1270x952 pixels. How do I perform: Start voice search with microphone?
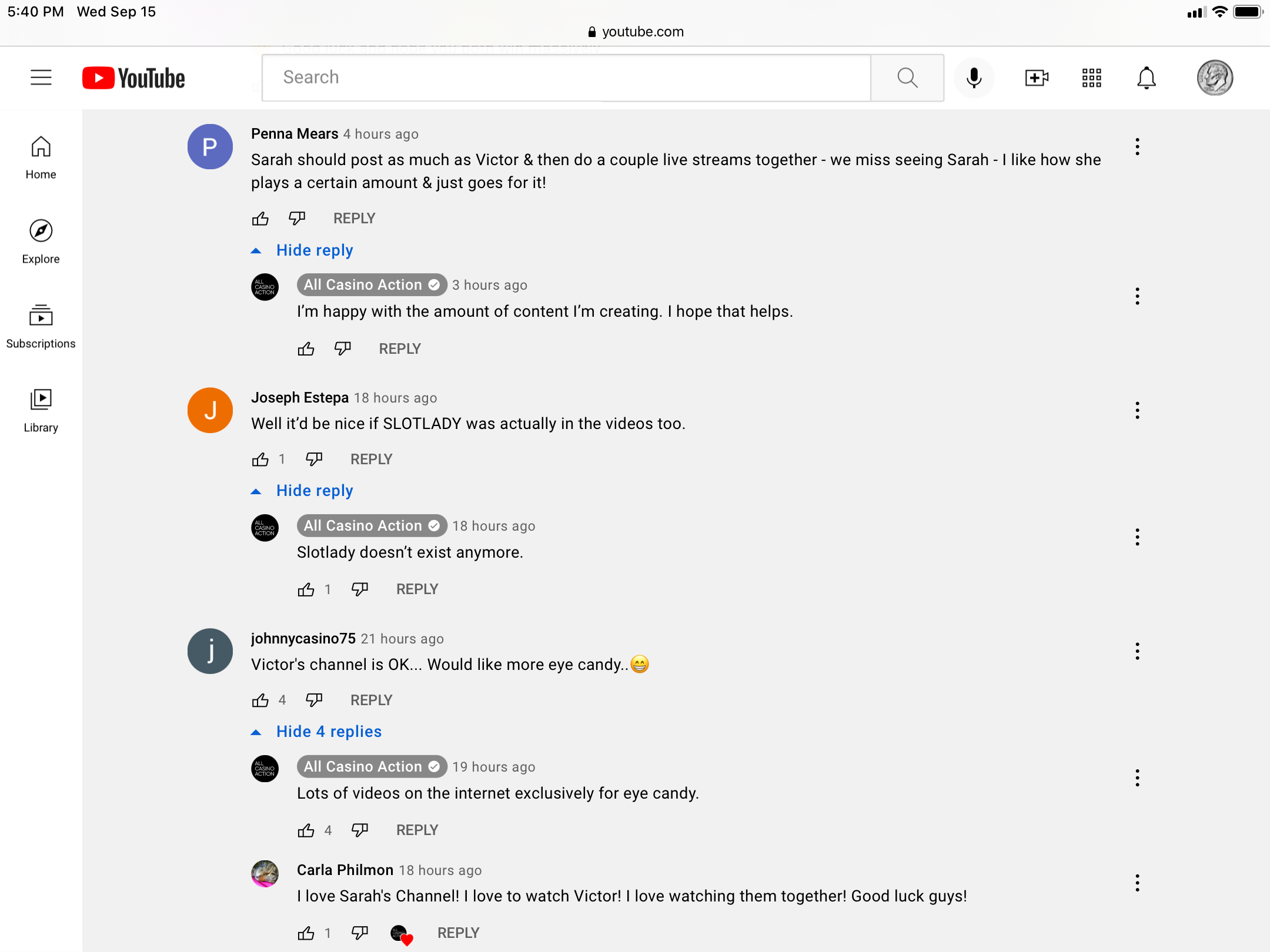(x=974, y=78)
